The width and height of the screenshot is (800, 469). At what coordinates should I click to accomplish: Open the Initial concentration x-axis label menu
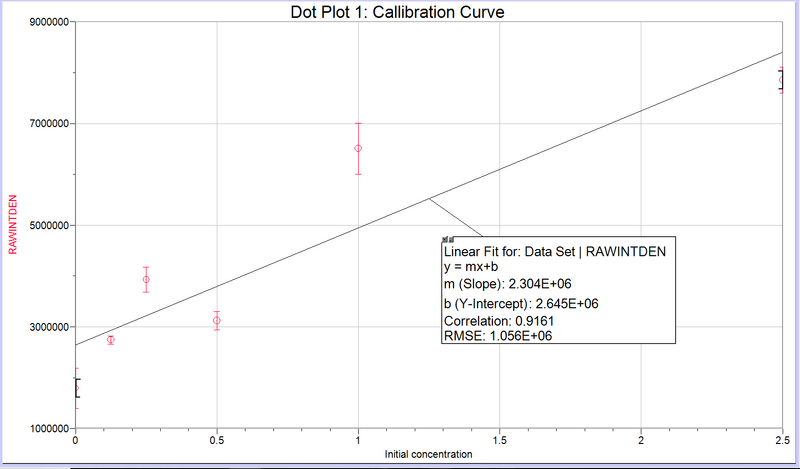pyautogui.click(x=428, y=455)
